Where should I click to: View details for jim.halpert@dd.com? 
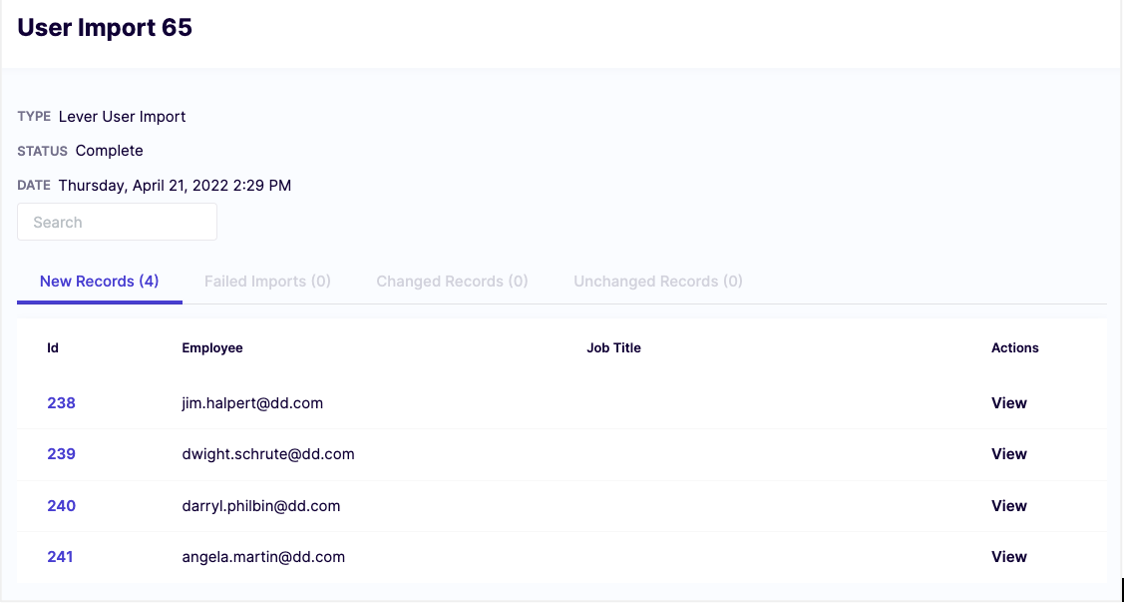(x=1008, y=403)
